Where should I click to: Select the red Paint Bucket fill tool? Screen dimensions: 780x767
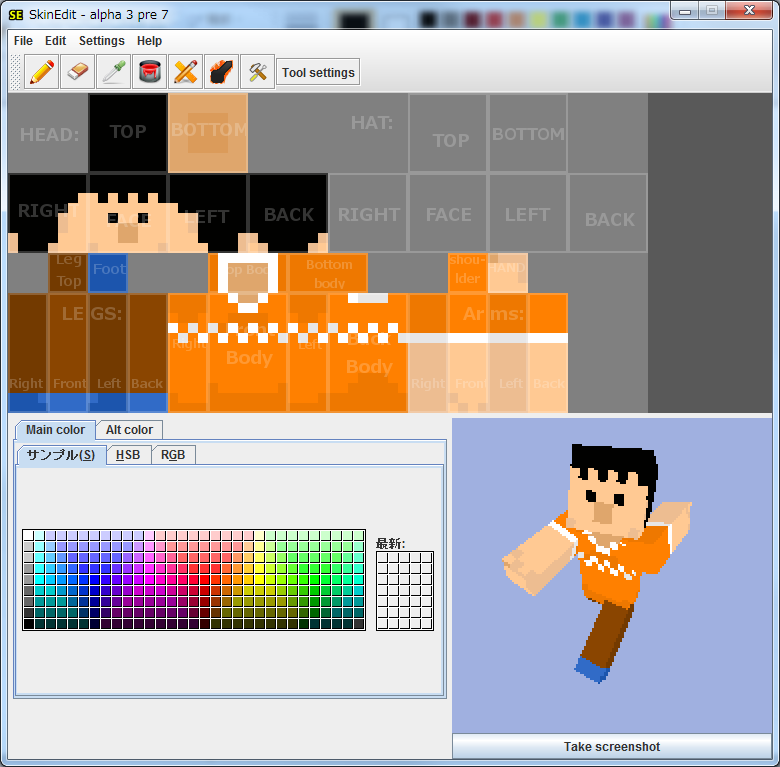(150, 72)
